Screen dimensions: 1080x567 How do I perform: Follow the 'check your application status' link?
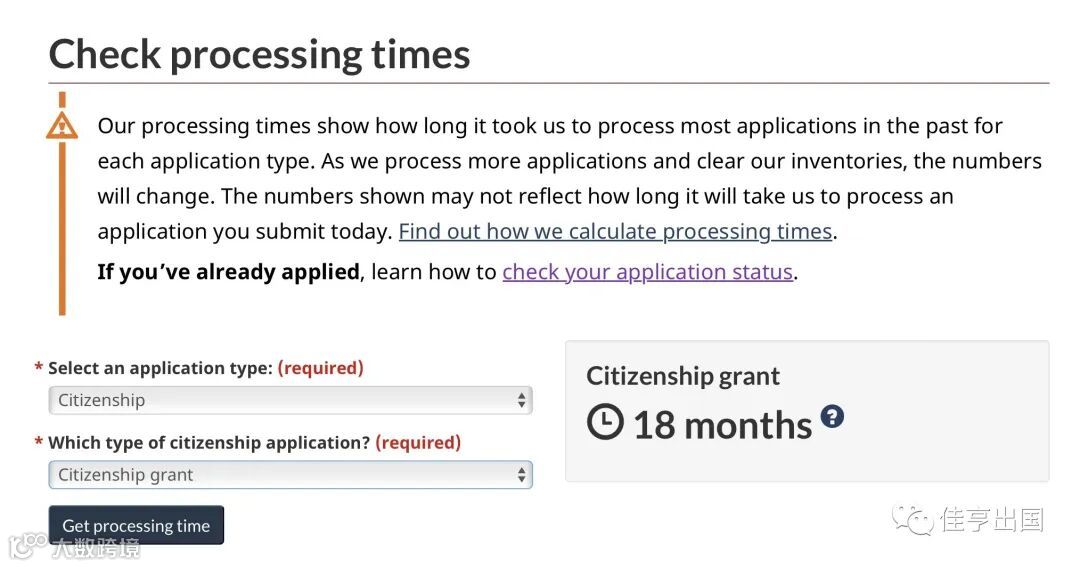coord(647,272)
